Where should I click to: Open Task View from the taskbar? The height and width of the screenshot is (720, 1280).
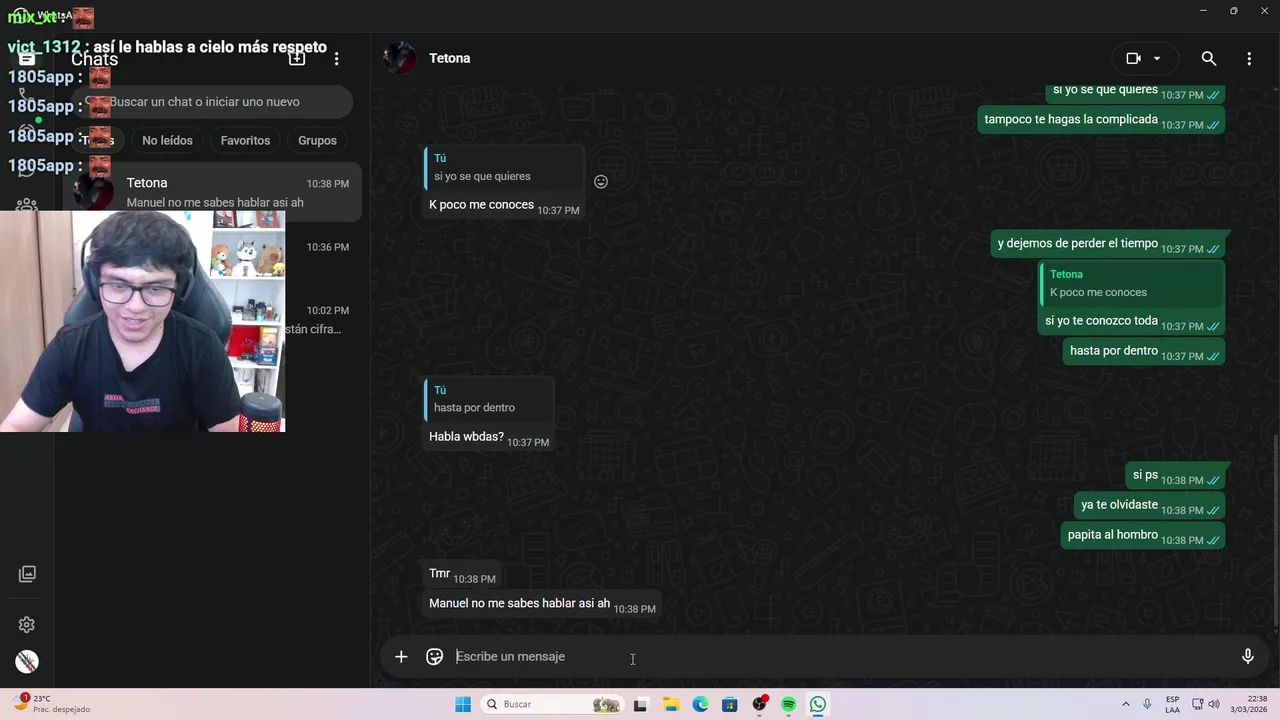640,705
